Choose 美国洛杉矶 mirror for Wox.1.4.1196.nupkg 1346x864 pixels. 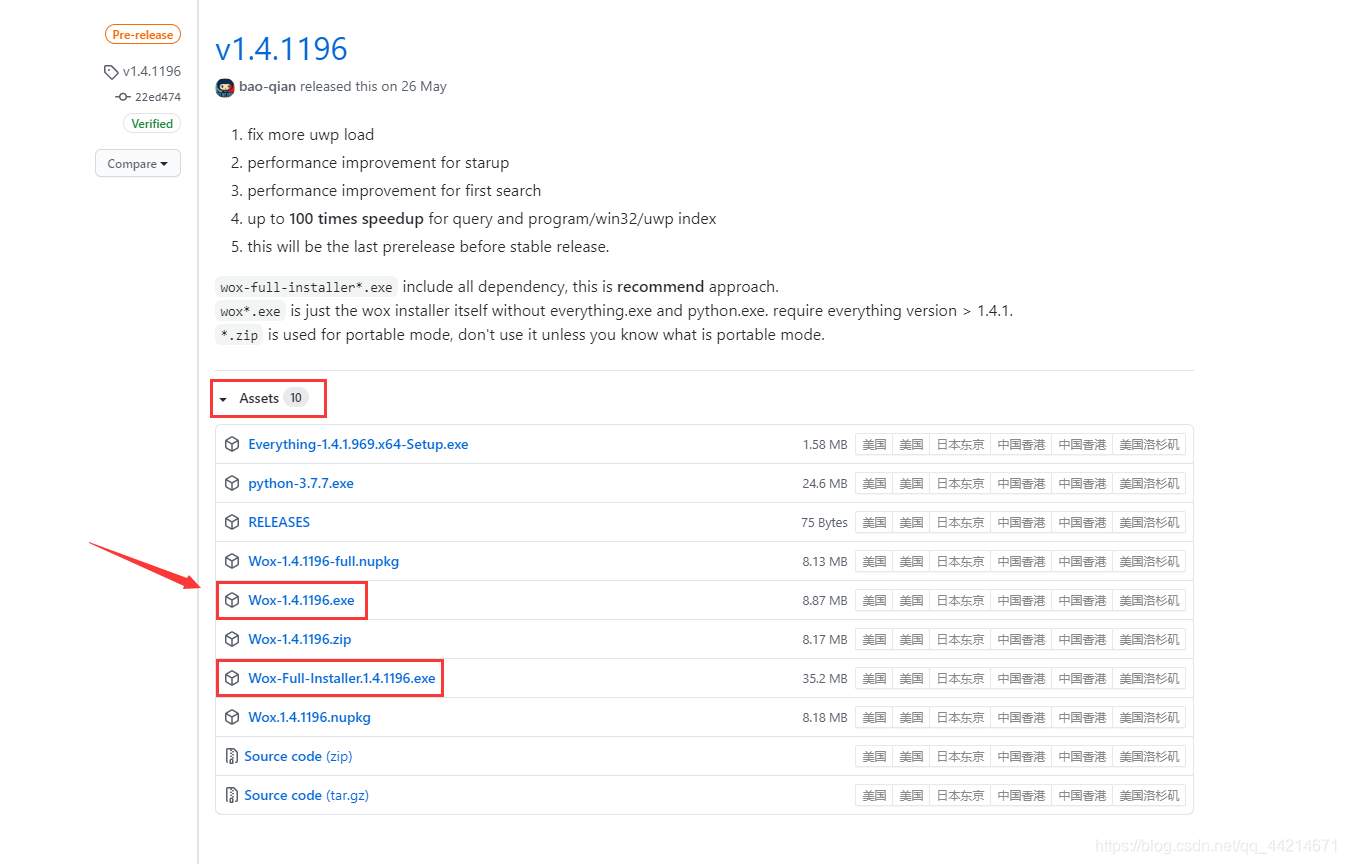(1149, 717)
